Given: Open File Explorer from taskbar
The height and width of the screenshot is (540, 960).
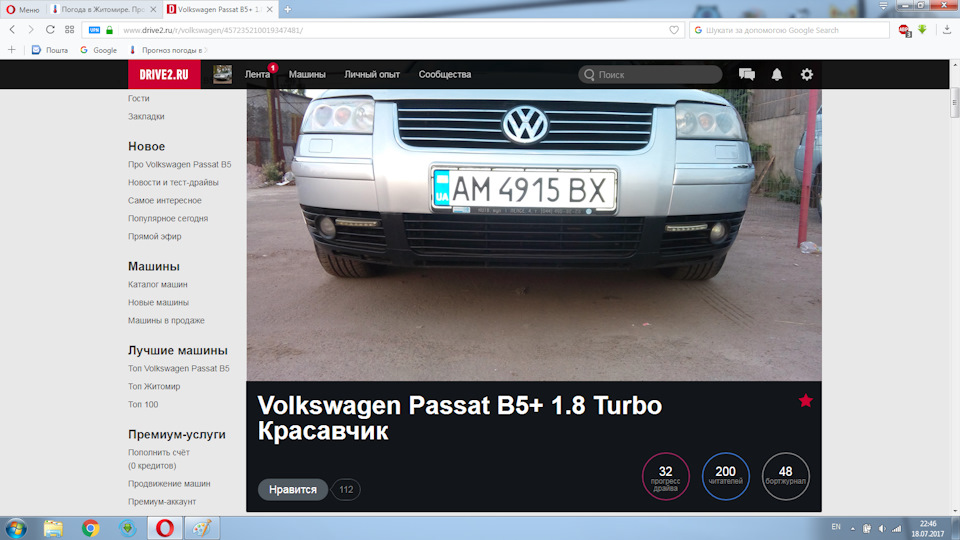Looking at the screenshot, I should [x=53, y=528].
